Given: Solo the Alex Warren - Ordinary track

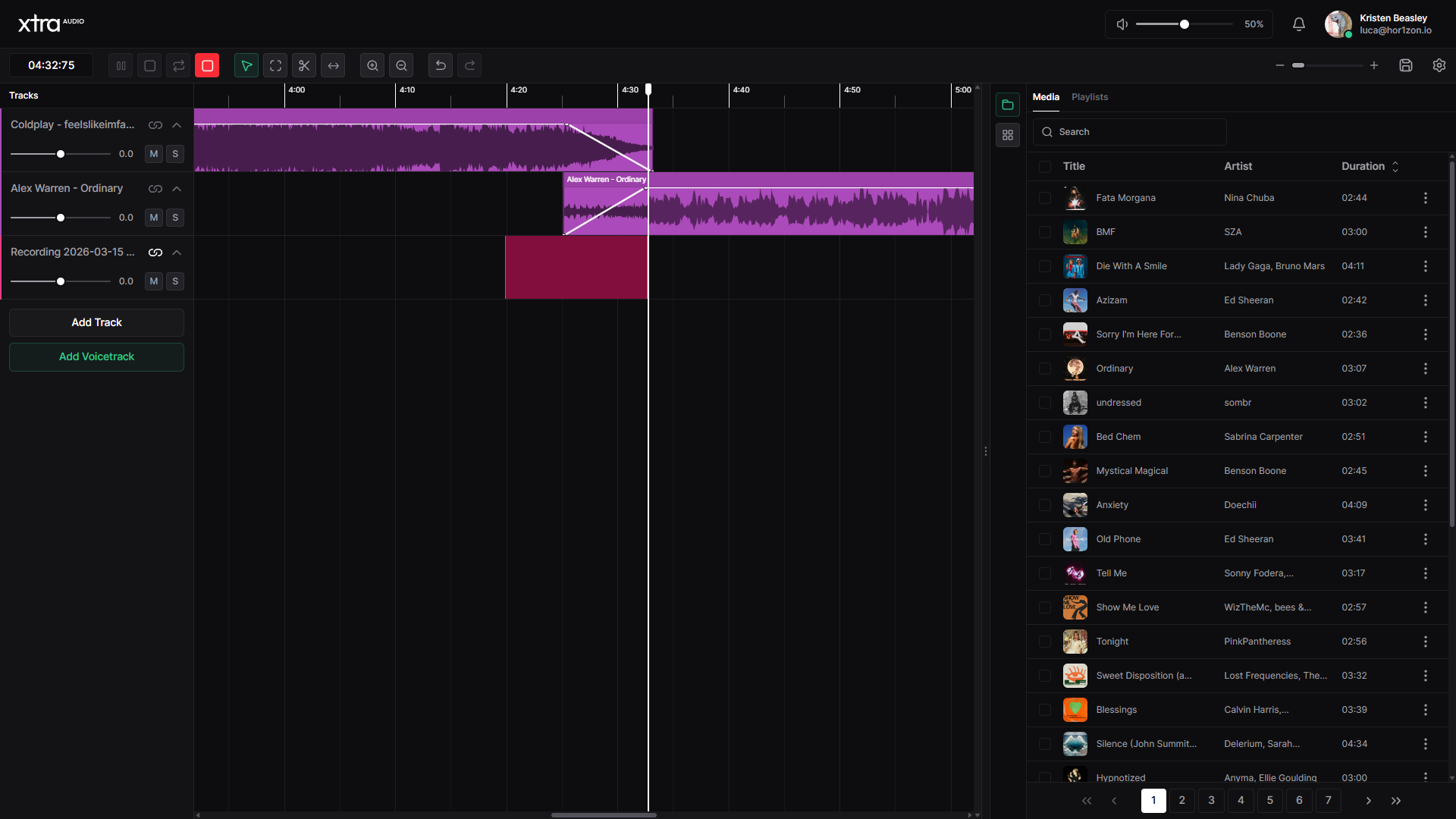Looking at the screenshot, I should click(175, 218).
